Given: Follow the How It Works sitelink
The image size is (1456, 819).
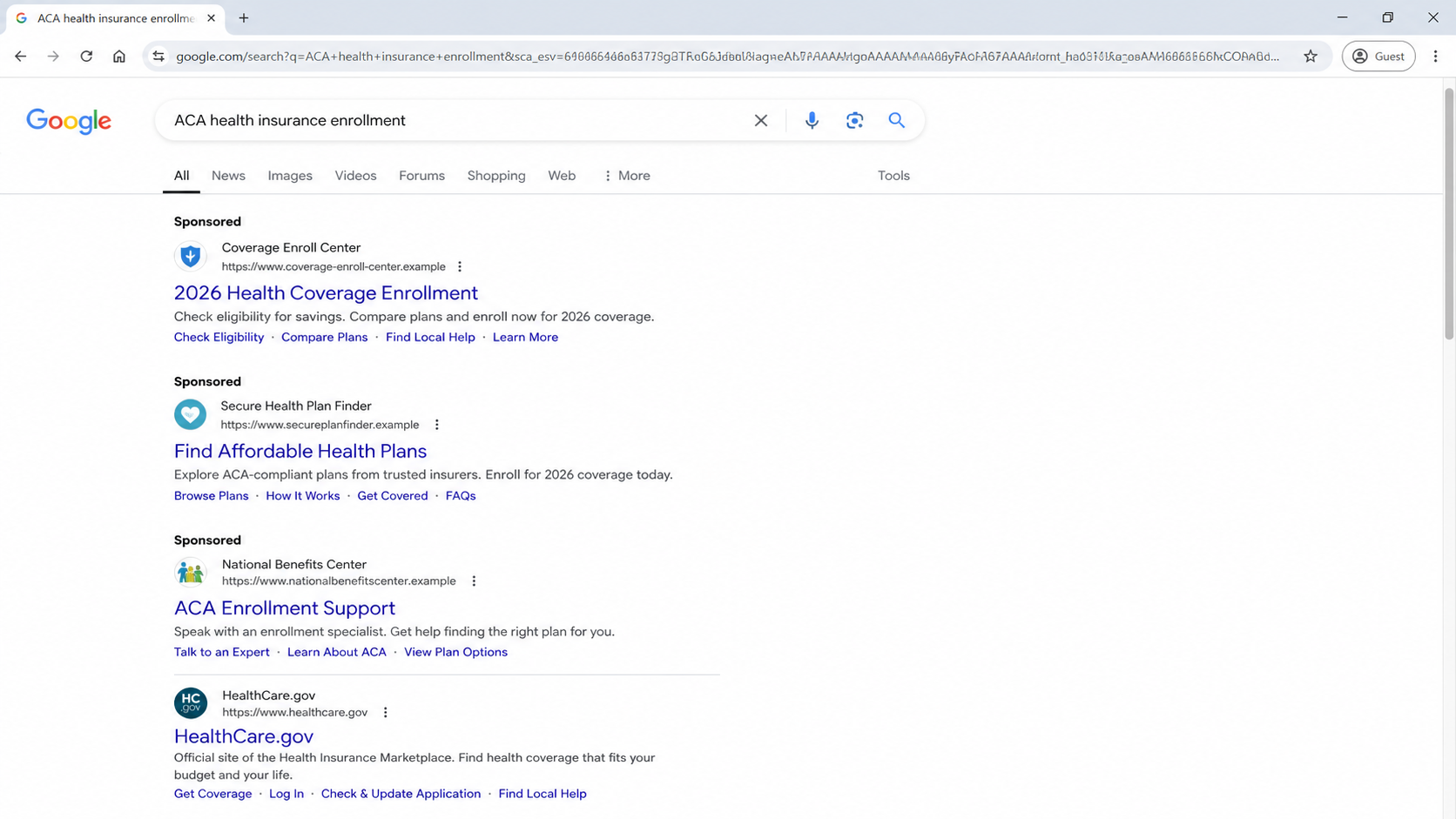Looking at the screenshot, I should tap(303, 496).
